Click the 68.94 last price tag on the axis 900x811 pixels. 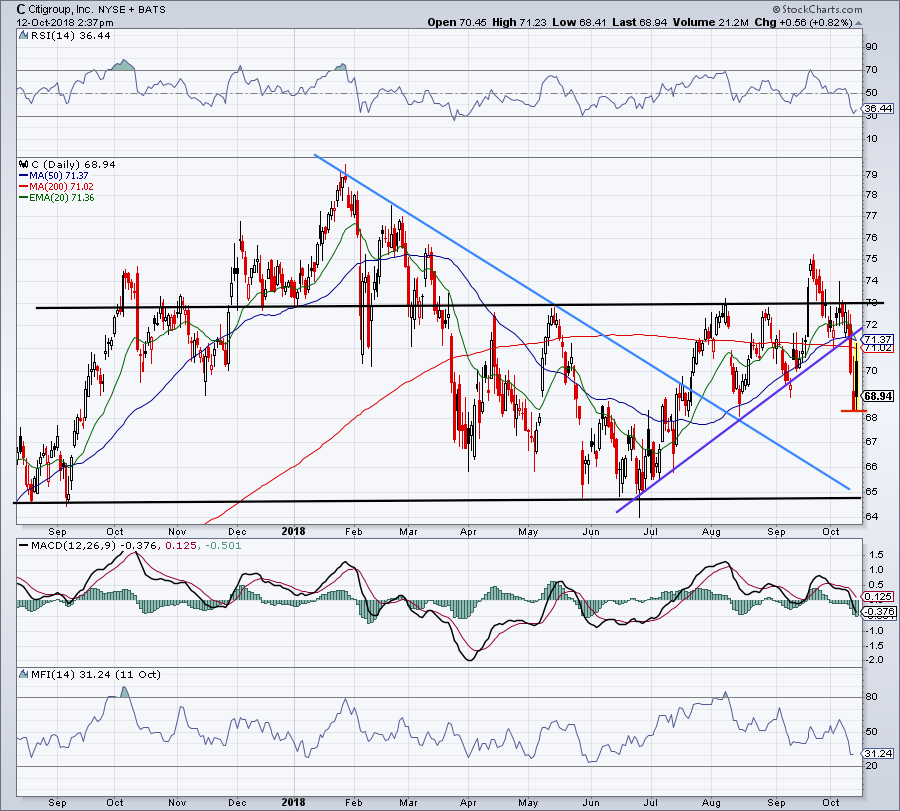pos(878,396)
